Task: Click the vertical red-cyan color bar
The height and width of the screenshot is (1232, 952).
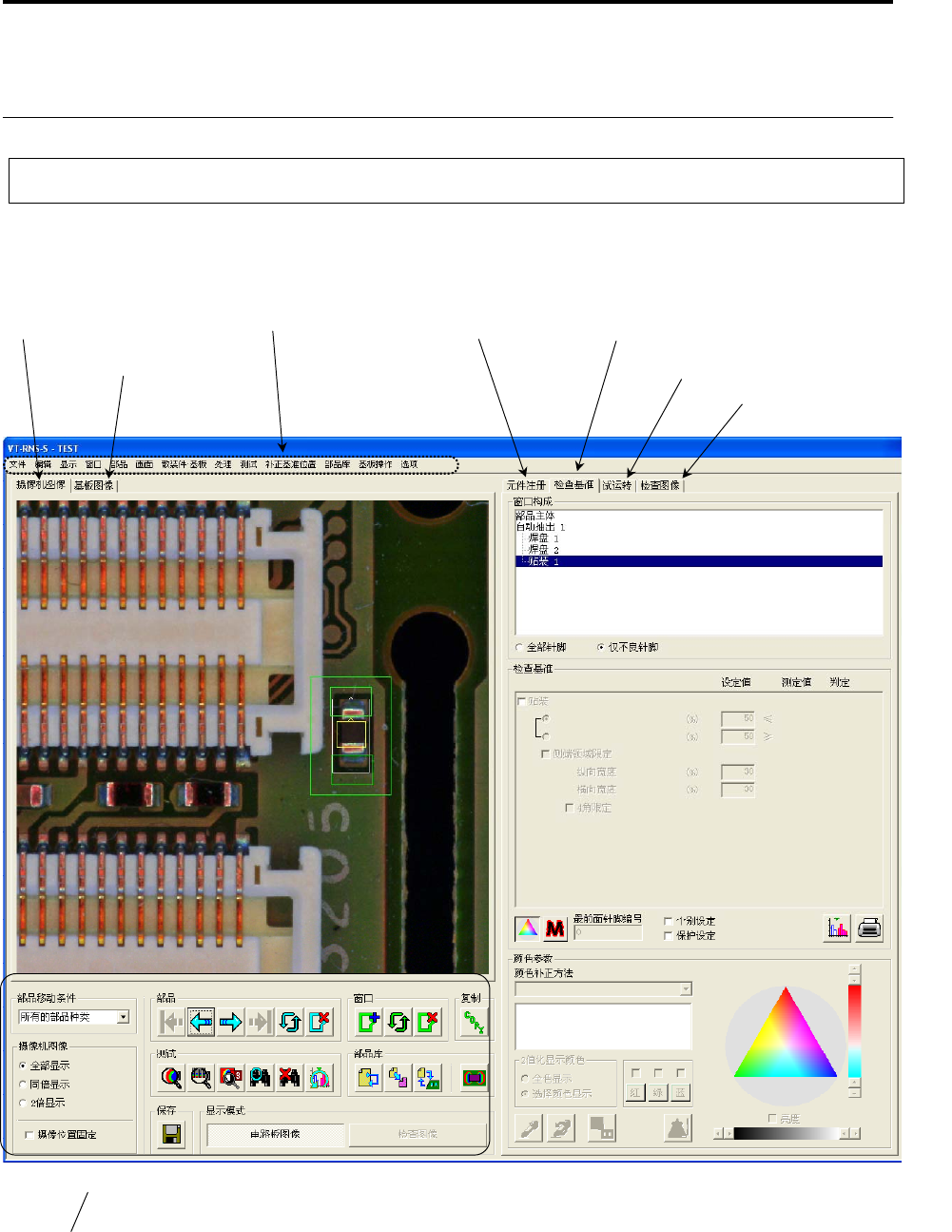Action: (854, 1031)
